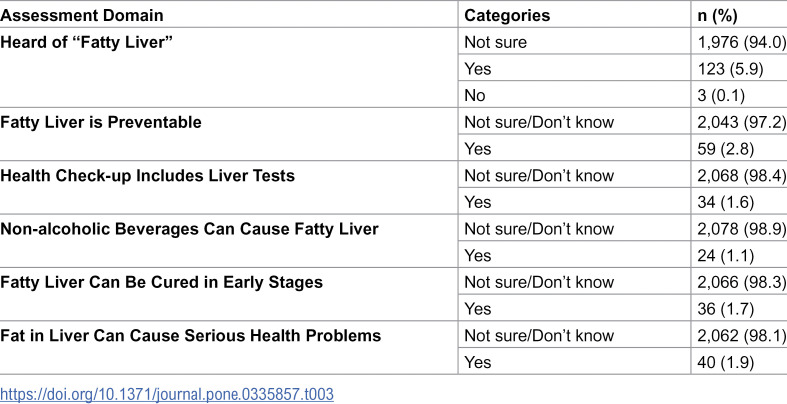The width and height of the screenshot is (787, 404).
Task: Select the cell showing 24 (1.1)
Action: [x=726, y=256]
